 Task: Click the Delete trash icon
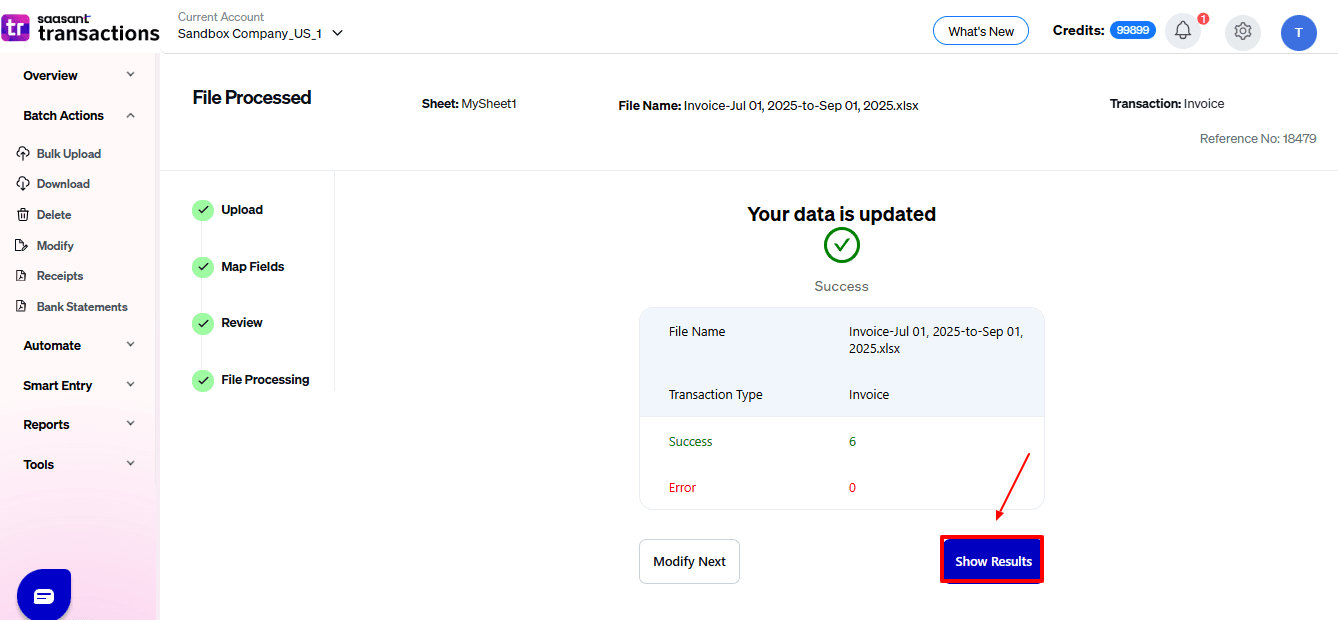(x=23, y=215)
